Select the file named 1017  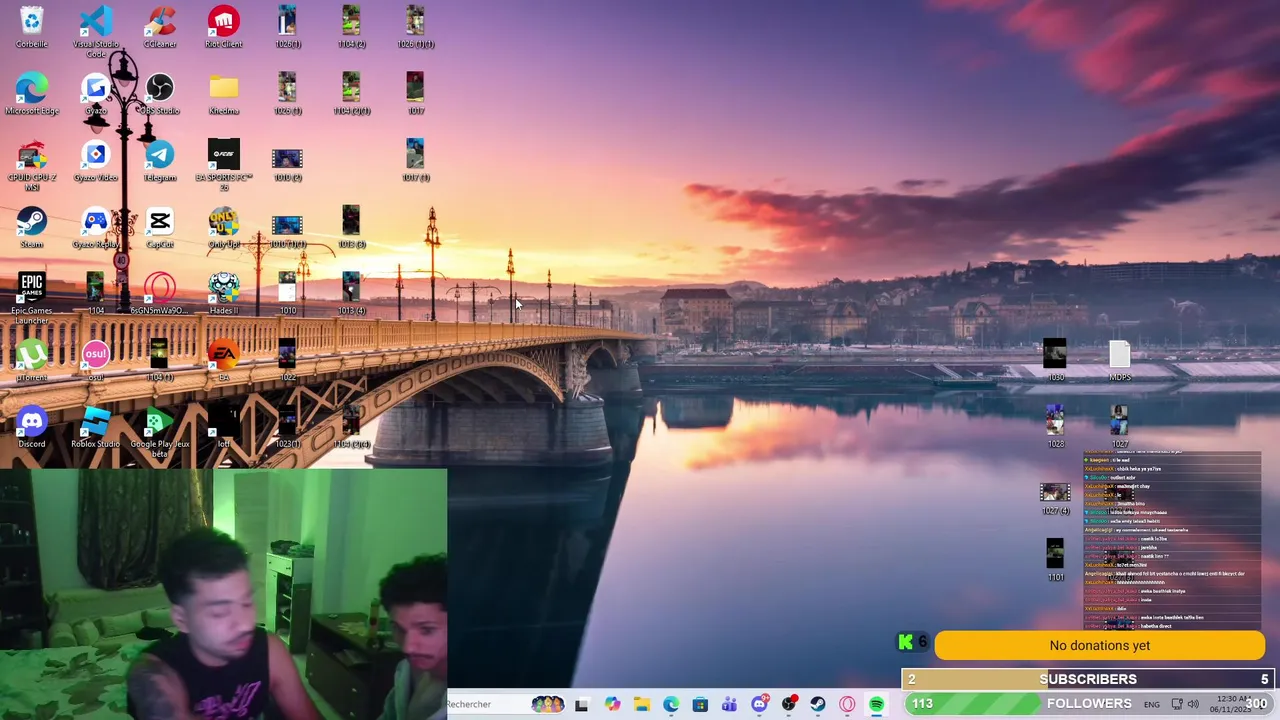(415, 94)
